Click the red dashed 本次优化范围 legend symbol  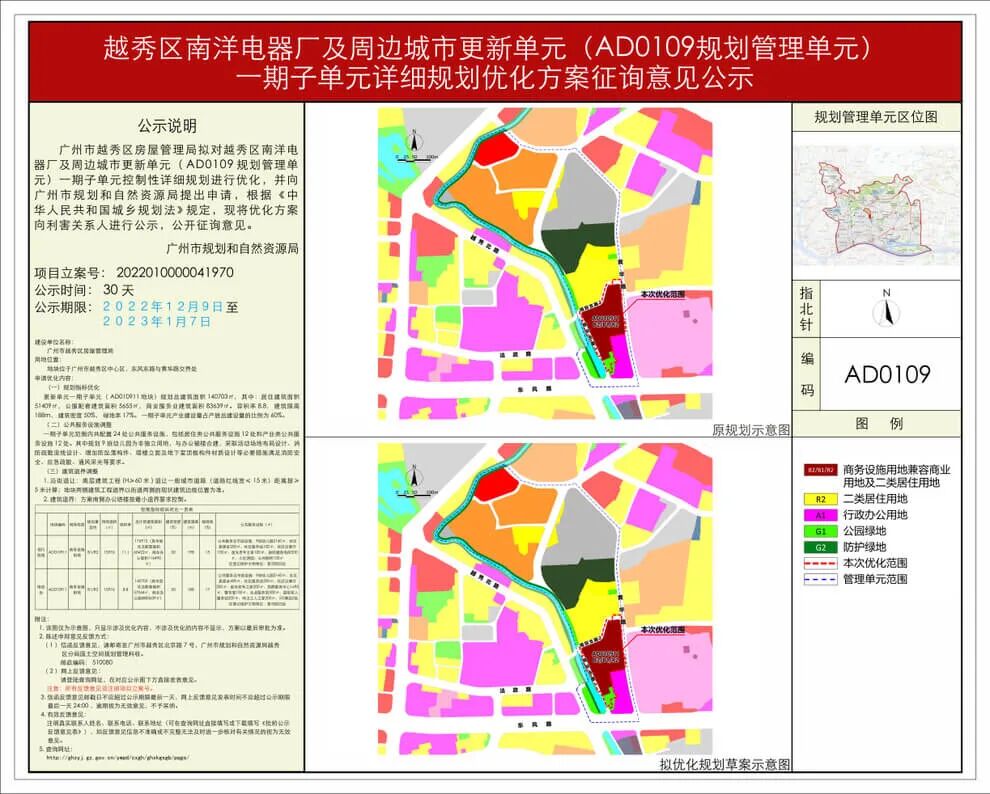click(820, 562)
